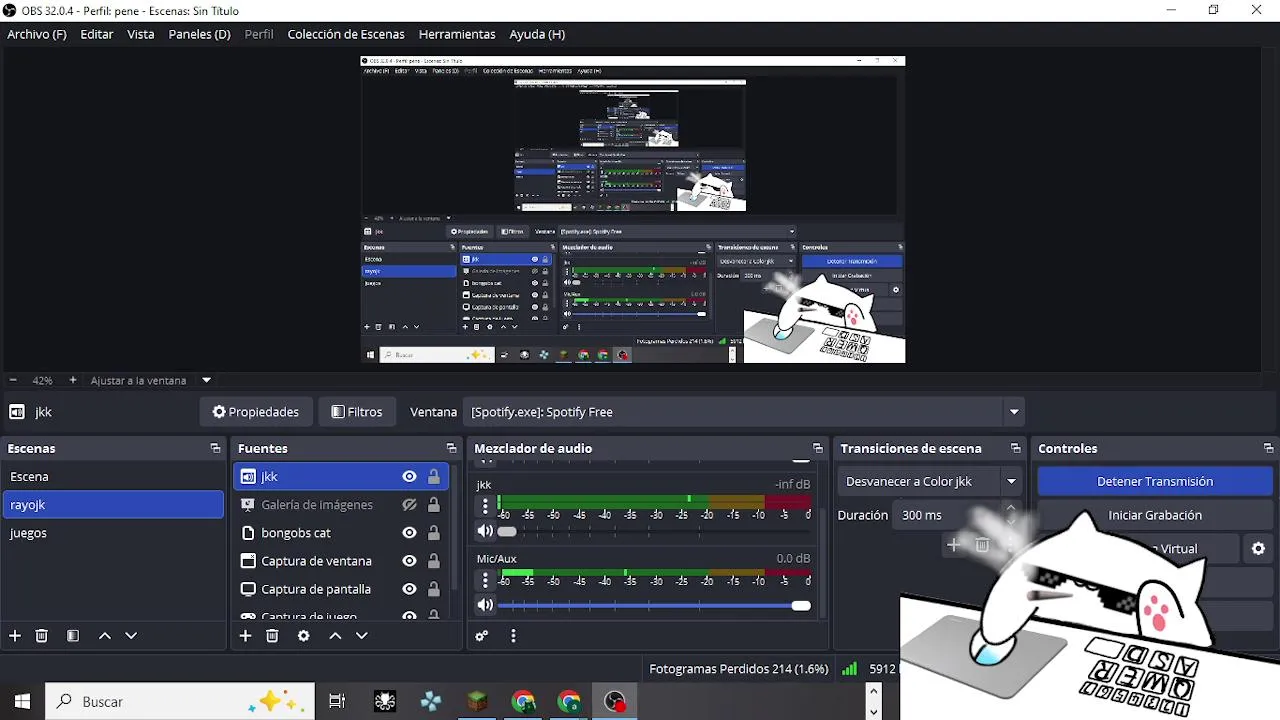Viewport: 1280px width, 720px height.
Task: Remove the scene transition with the trash icon
Action: point(982,545)
